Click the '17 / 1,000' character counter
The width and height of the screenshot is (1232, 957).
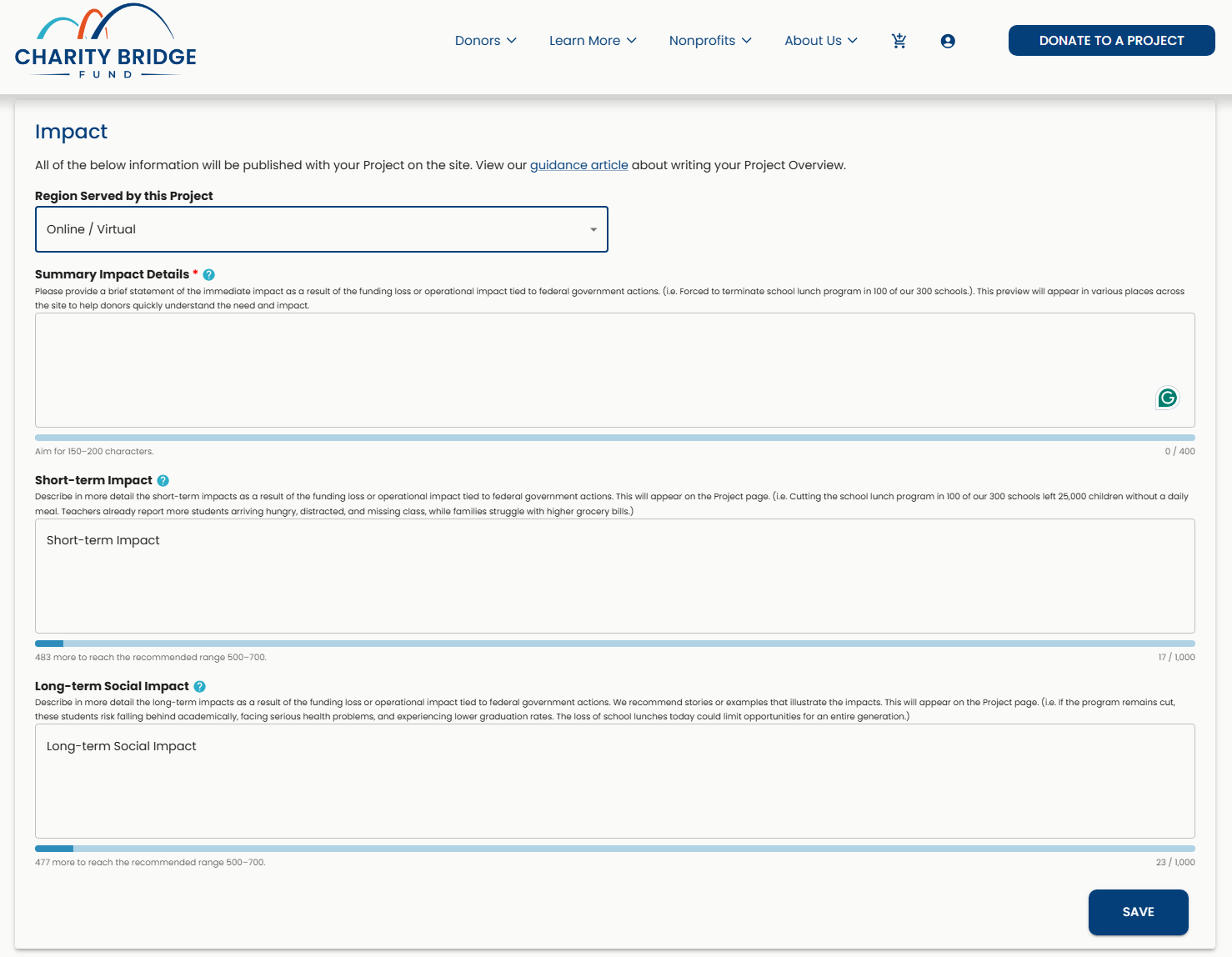point(1176,658)
